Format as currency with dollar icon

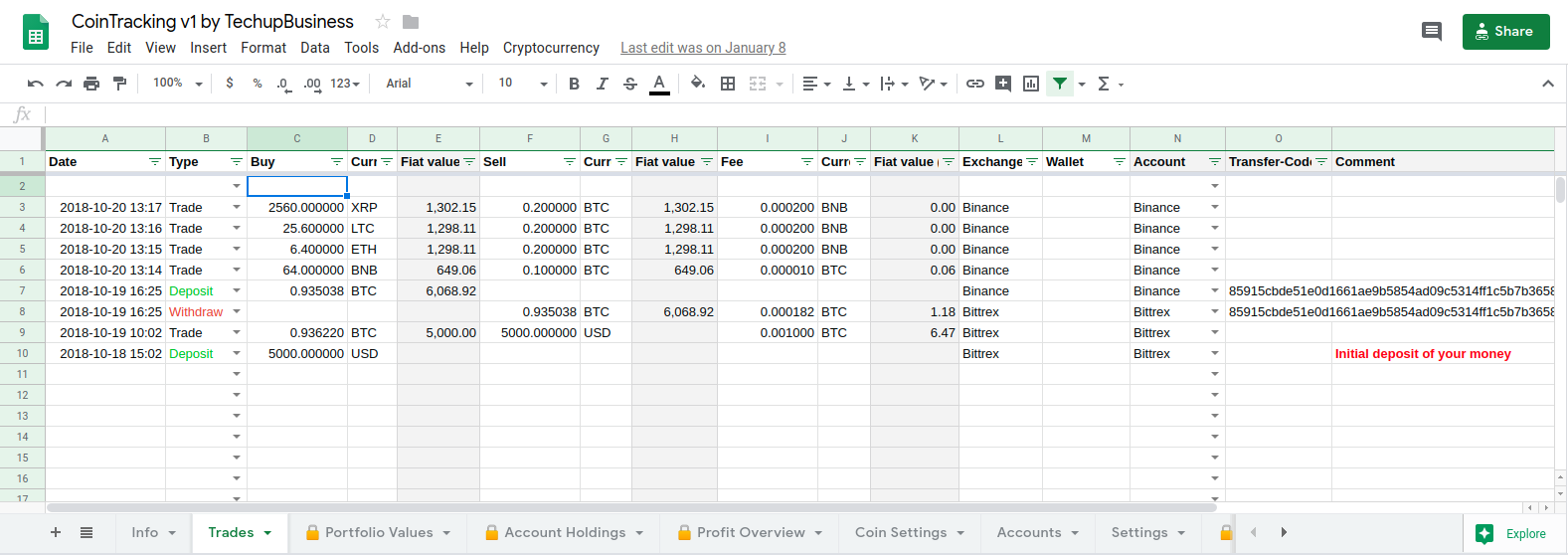(x=230, y=84)
